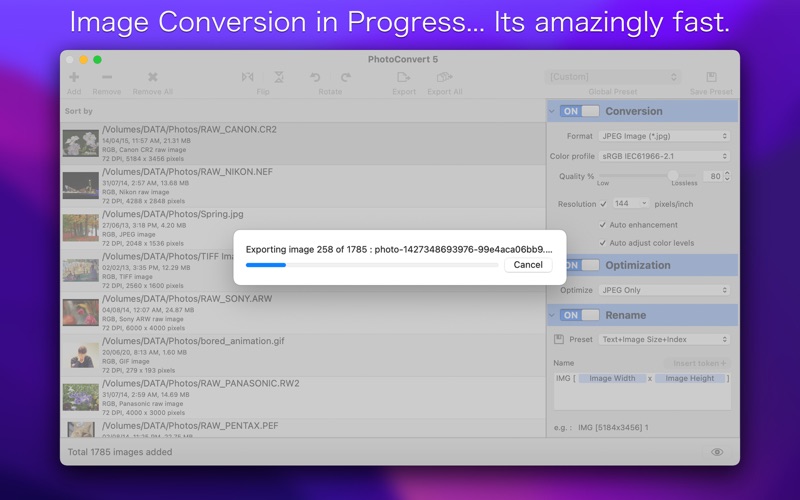Click the green maximize window button
Screen dimensions: 800x500
97,60
